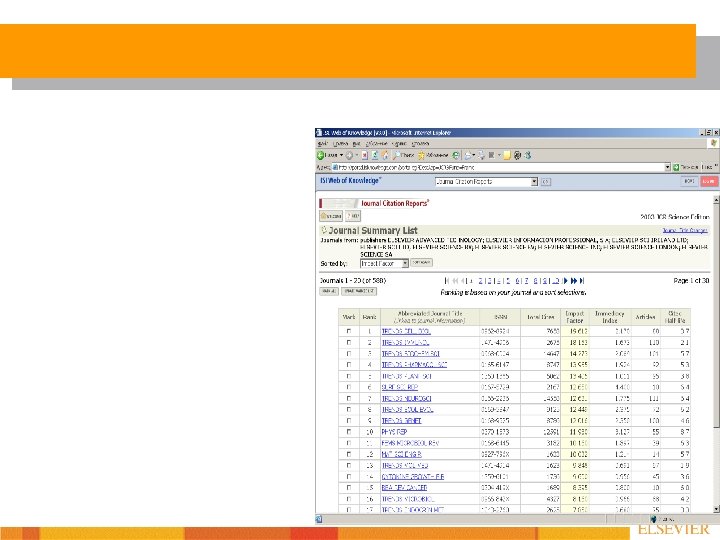Click the Update Marked List button

point(359,291)
